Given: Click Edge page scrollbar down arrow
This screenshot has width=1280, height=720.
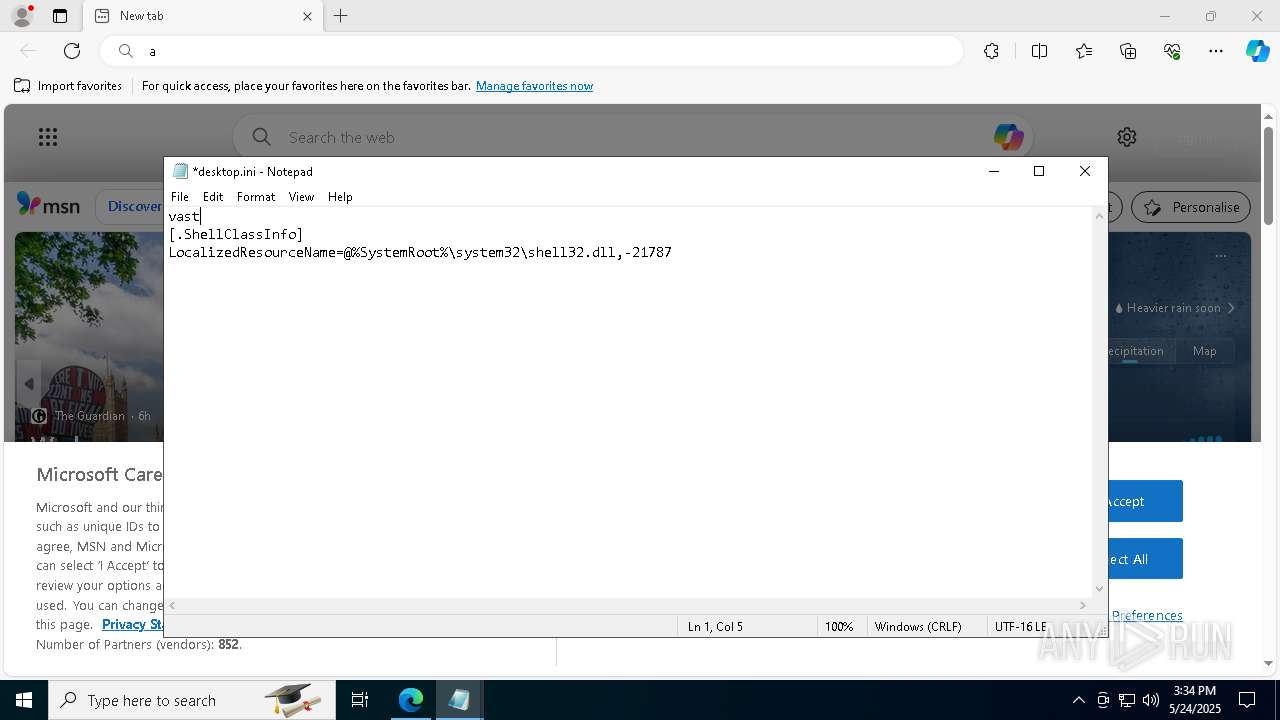Looking at the screenshot, I should (x=1268, y=663).
